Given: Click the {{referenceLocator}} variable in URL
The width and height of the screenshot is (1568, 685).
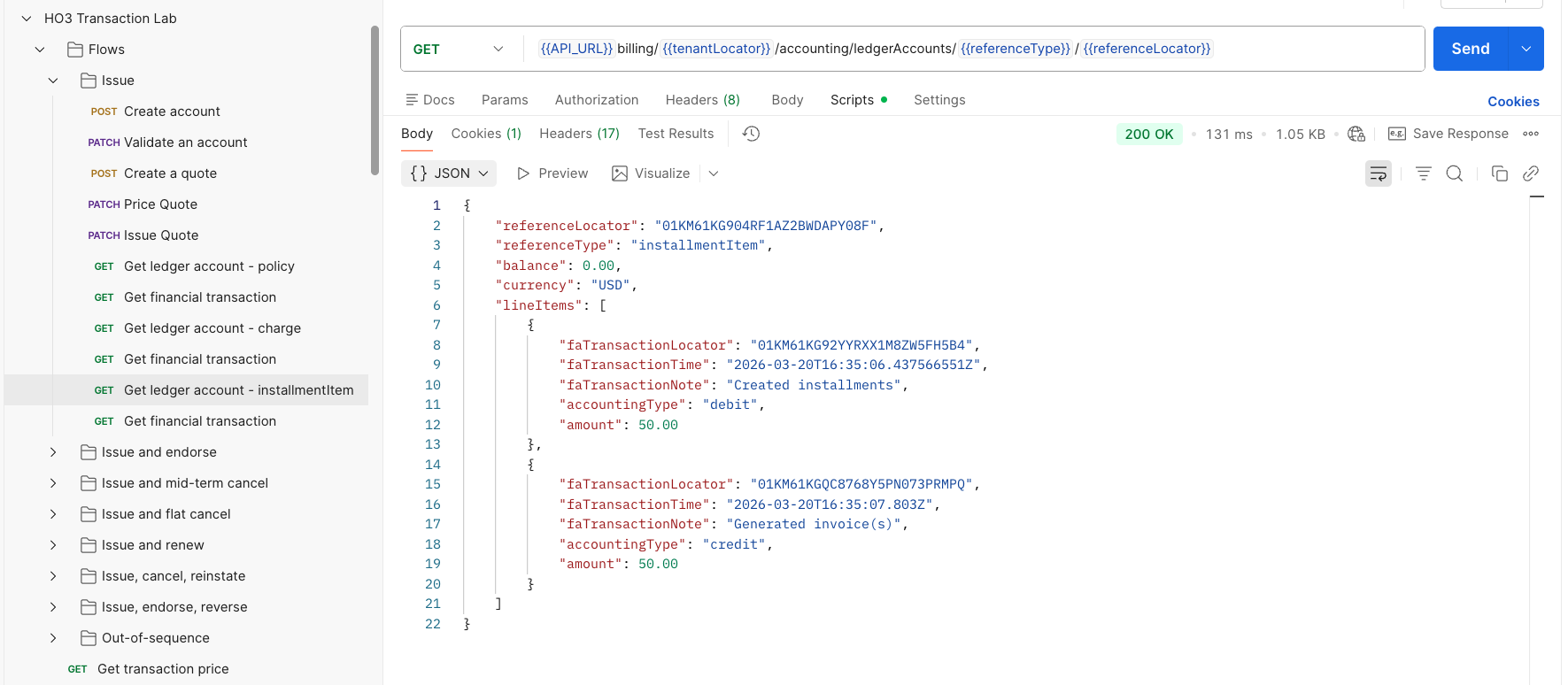Looking at the screenshot, I should tap(1147, 49).
